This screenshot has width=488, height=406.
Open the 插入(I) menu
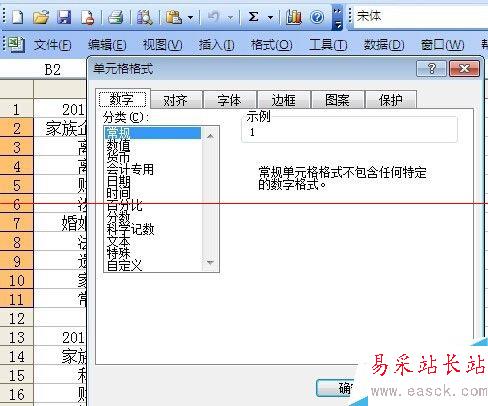click(x=216, y=45)
